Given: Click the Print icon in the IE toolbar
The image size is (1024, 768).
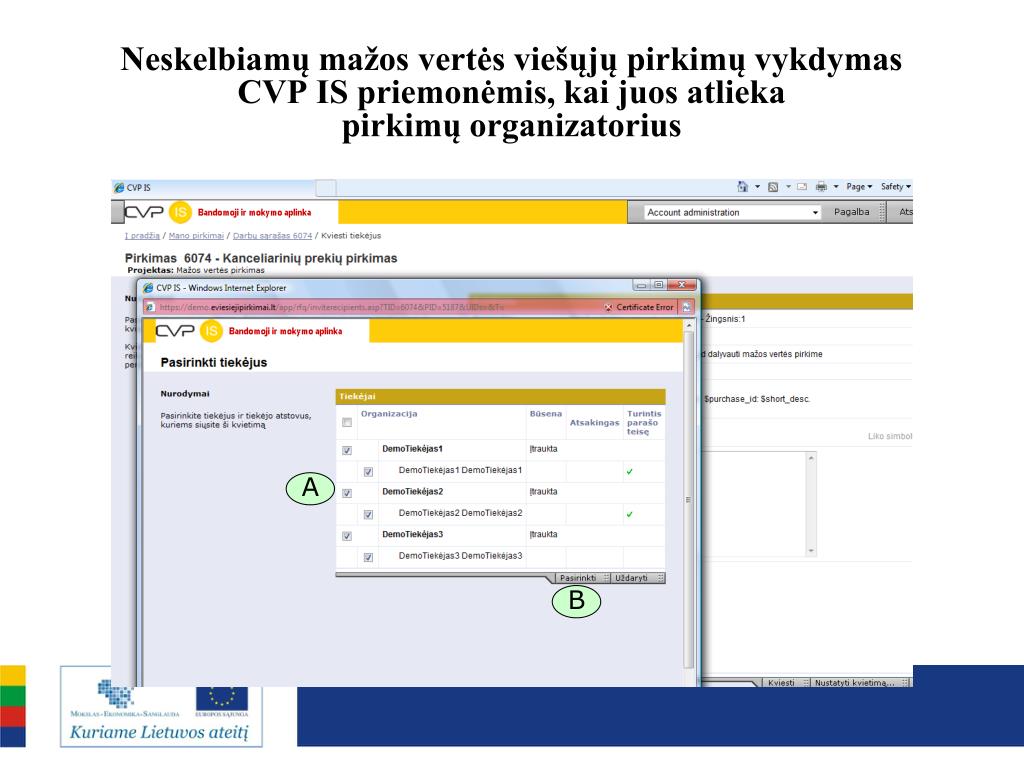Looking at the screenshot, I should pos(822,187).
